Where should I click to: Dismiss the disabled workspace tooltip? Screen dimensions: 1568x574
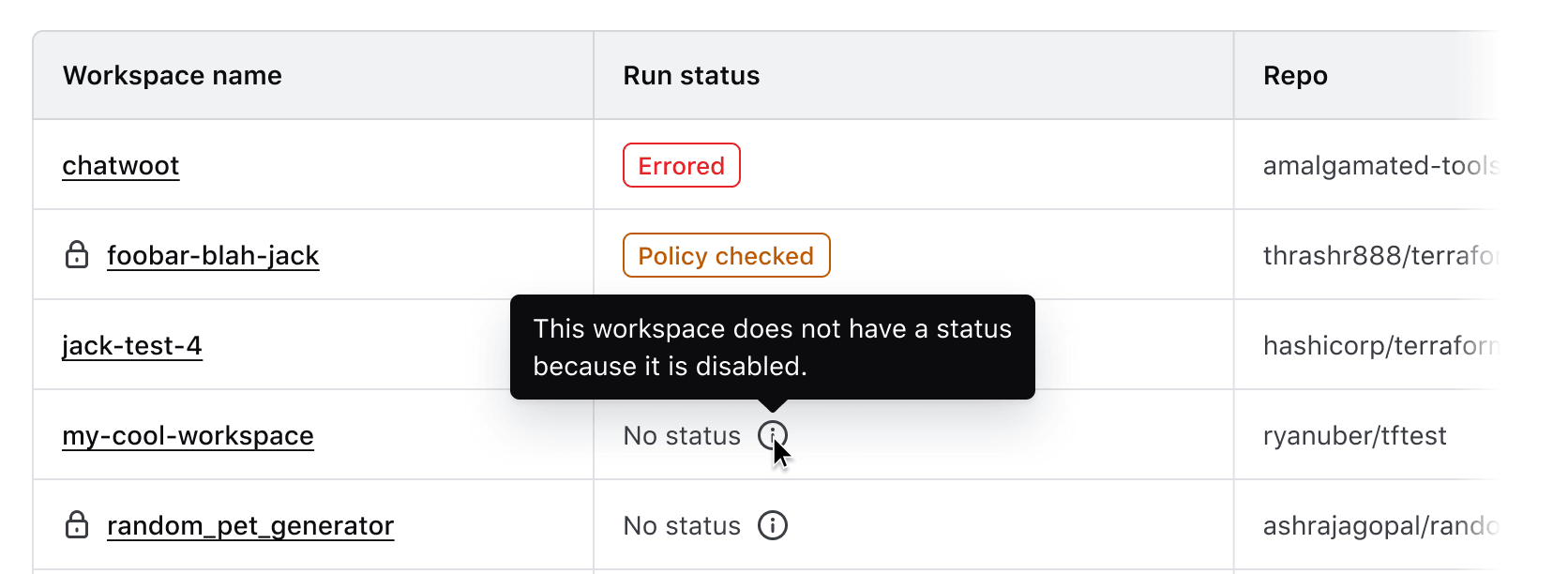(772, 347)
